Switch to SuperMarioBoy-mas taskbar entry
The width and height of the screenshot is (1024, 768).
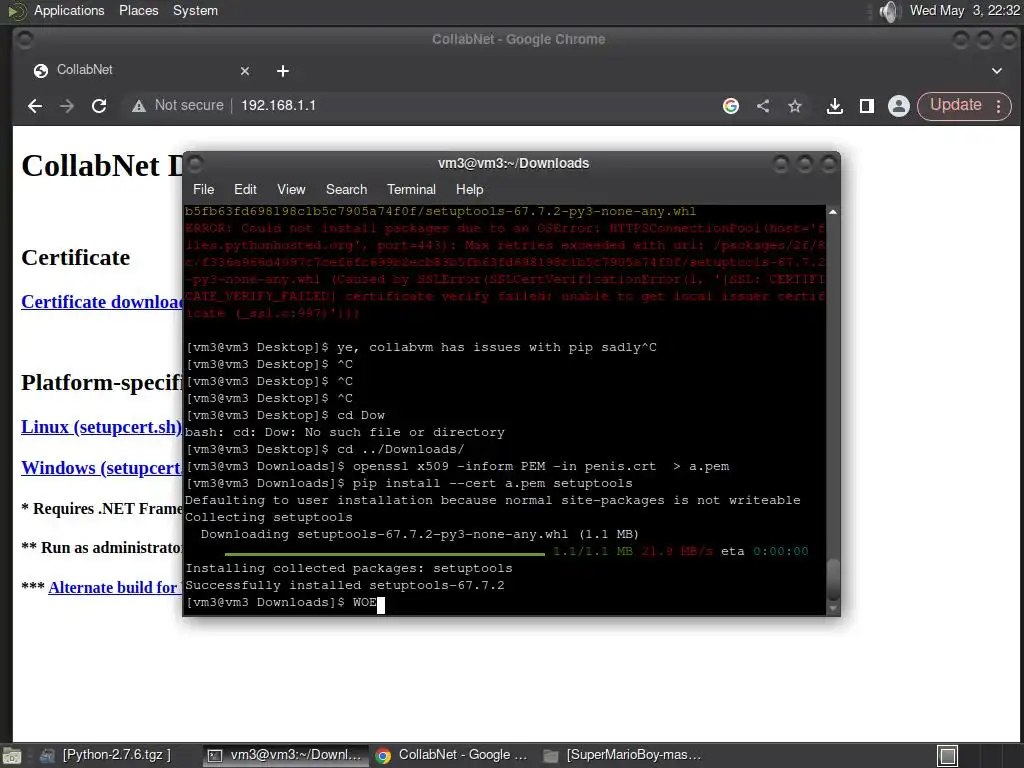click(622, 755)
